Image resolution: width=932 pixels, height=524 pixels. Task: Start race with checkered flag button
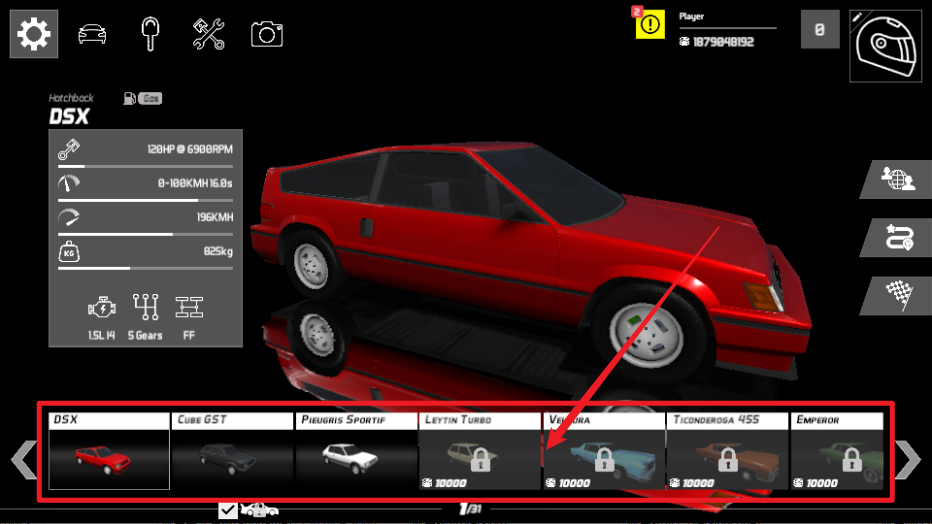click(894, 295)
